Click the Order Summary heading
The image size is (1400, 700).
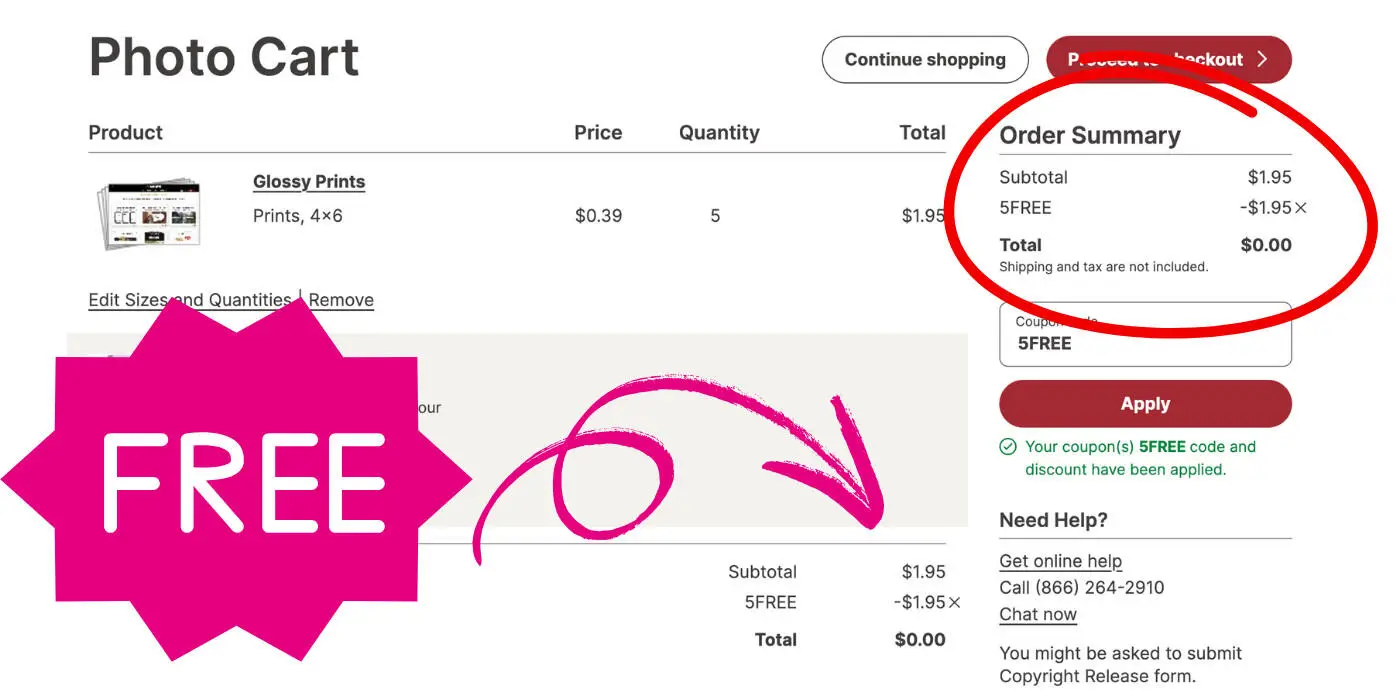(x=1090, y=136)
